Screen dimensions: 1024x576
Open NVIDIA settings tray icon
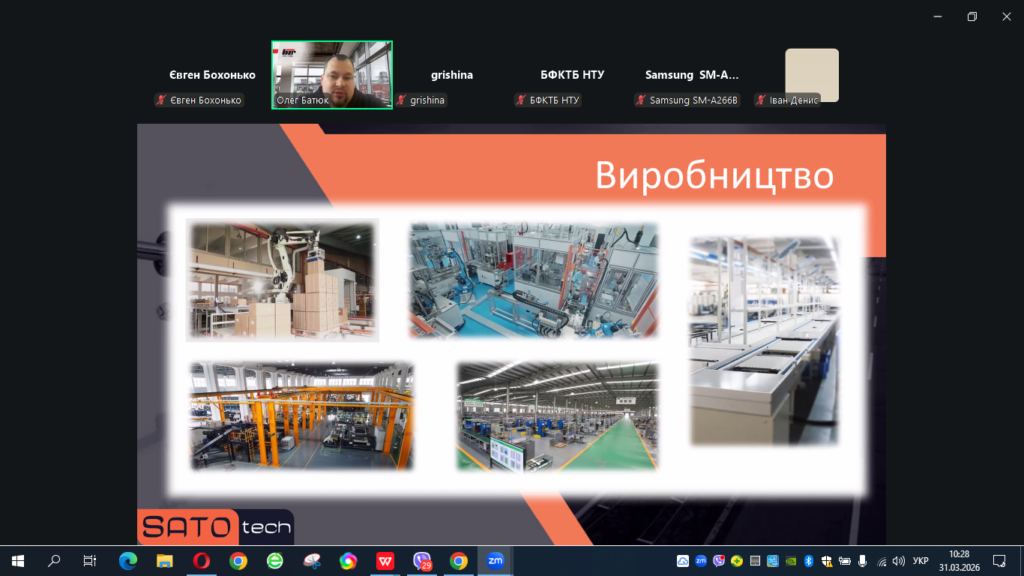tap(791, 561)
